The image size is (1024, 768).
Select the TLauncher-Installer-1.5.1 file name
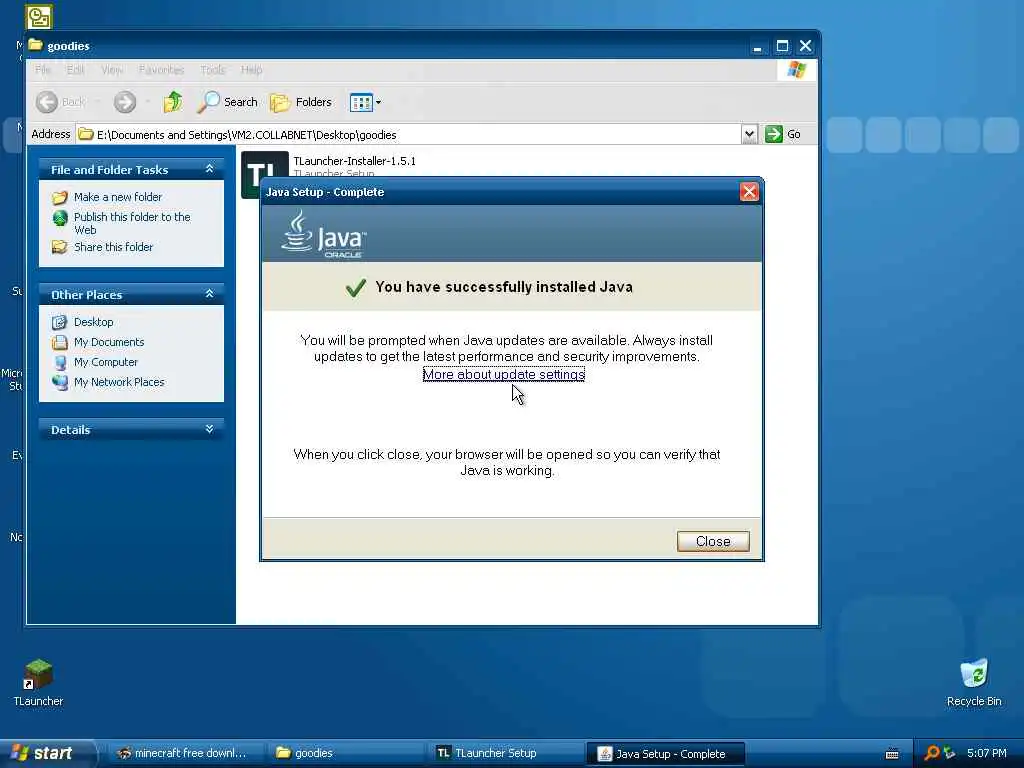point(355,161)
